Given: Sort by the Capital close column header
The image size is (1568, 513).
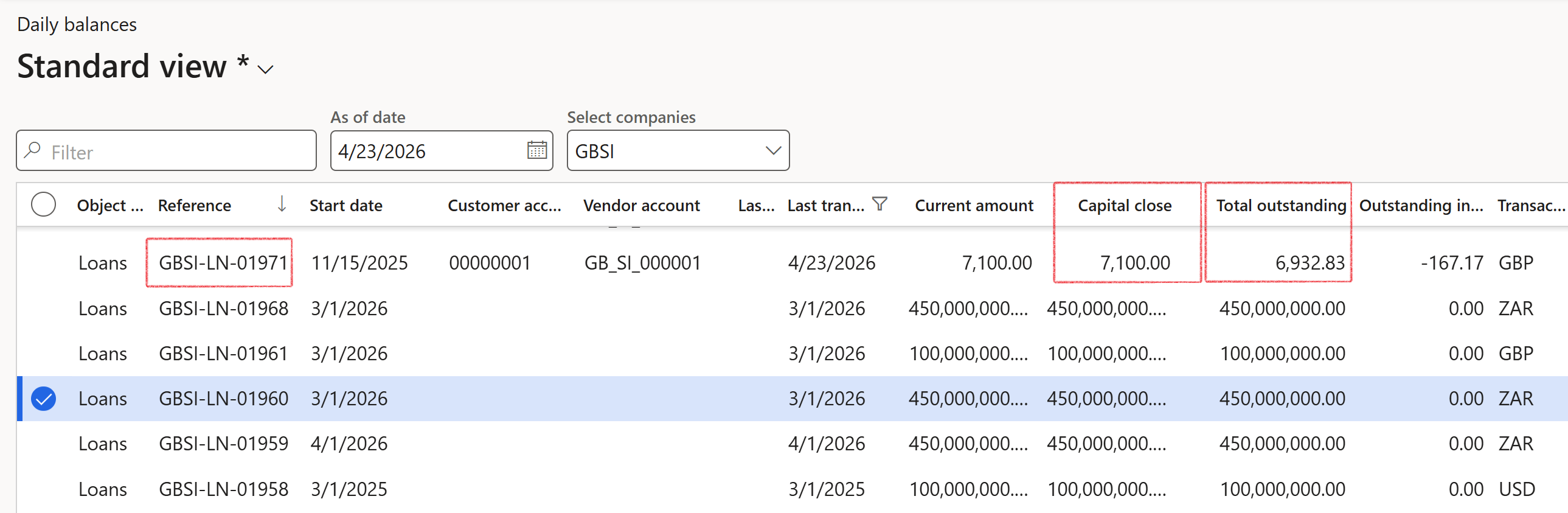Looking at the screenshot, I should coord(1123,206).
